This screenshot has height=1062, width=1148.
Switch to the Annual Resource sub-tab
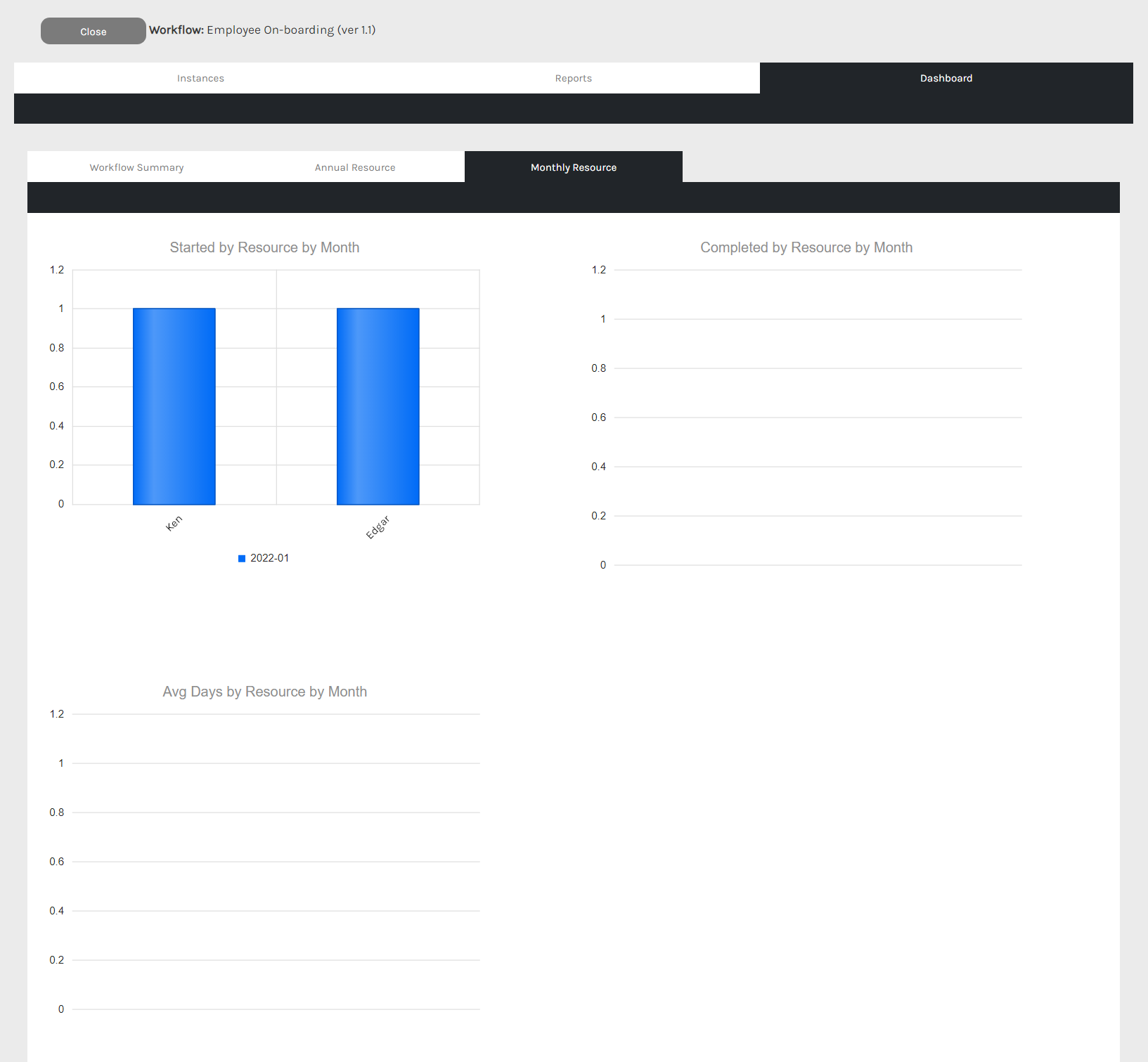tap(355, 167)
